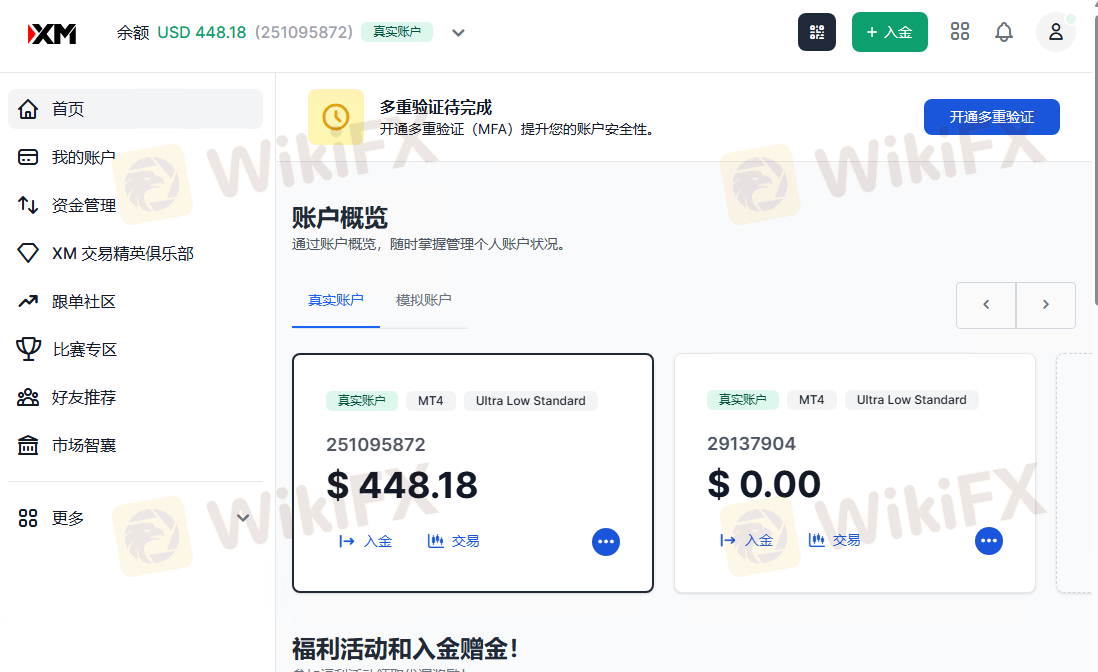
Task: Click the bank icon beside 市场智囊
Action: 28,445
